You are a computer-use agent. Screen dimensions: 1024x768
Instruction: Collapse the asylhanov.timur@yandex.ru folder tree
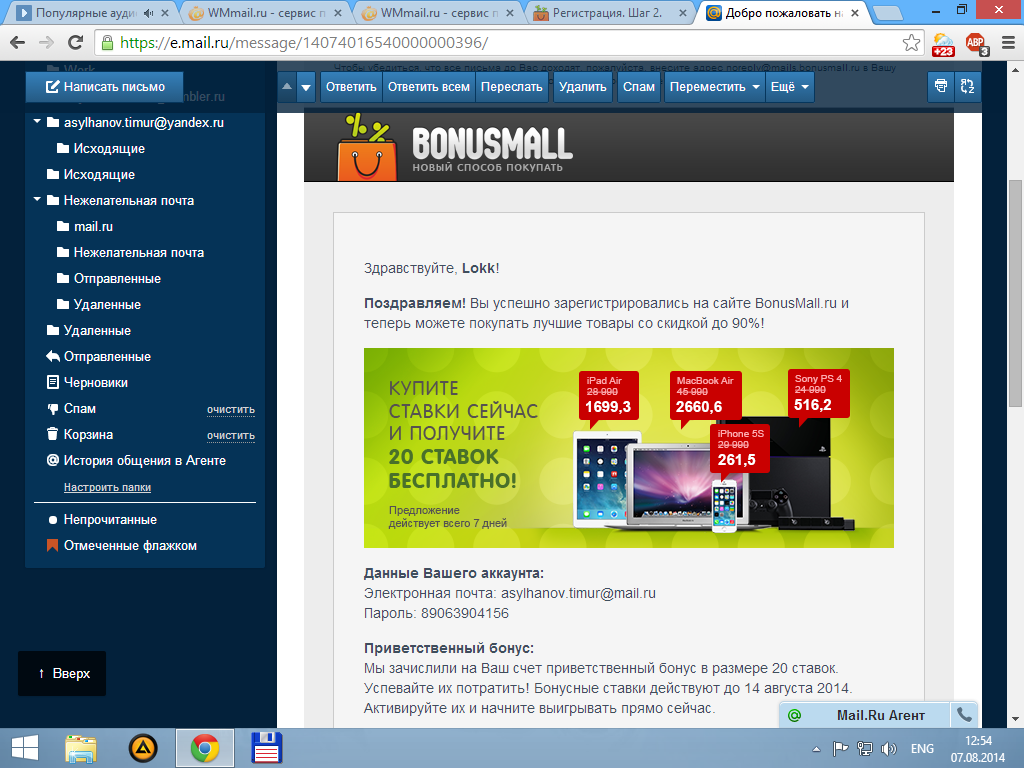point(37,121)
